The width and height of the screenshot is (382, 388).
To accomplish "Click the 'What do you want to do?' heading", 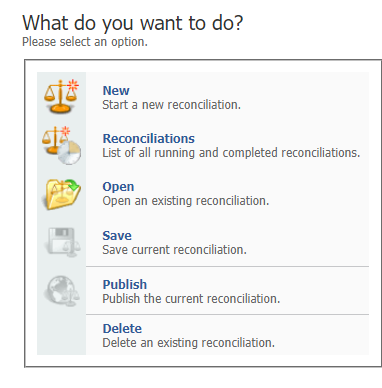I will (133, 23).
